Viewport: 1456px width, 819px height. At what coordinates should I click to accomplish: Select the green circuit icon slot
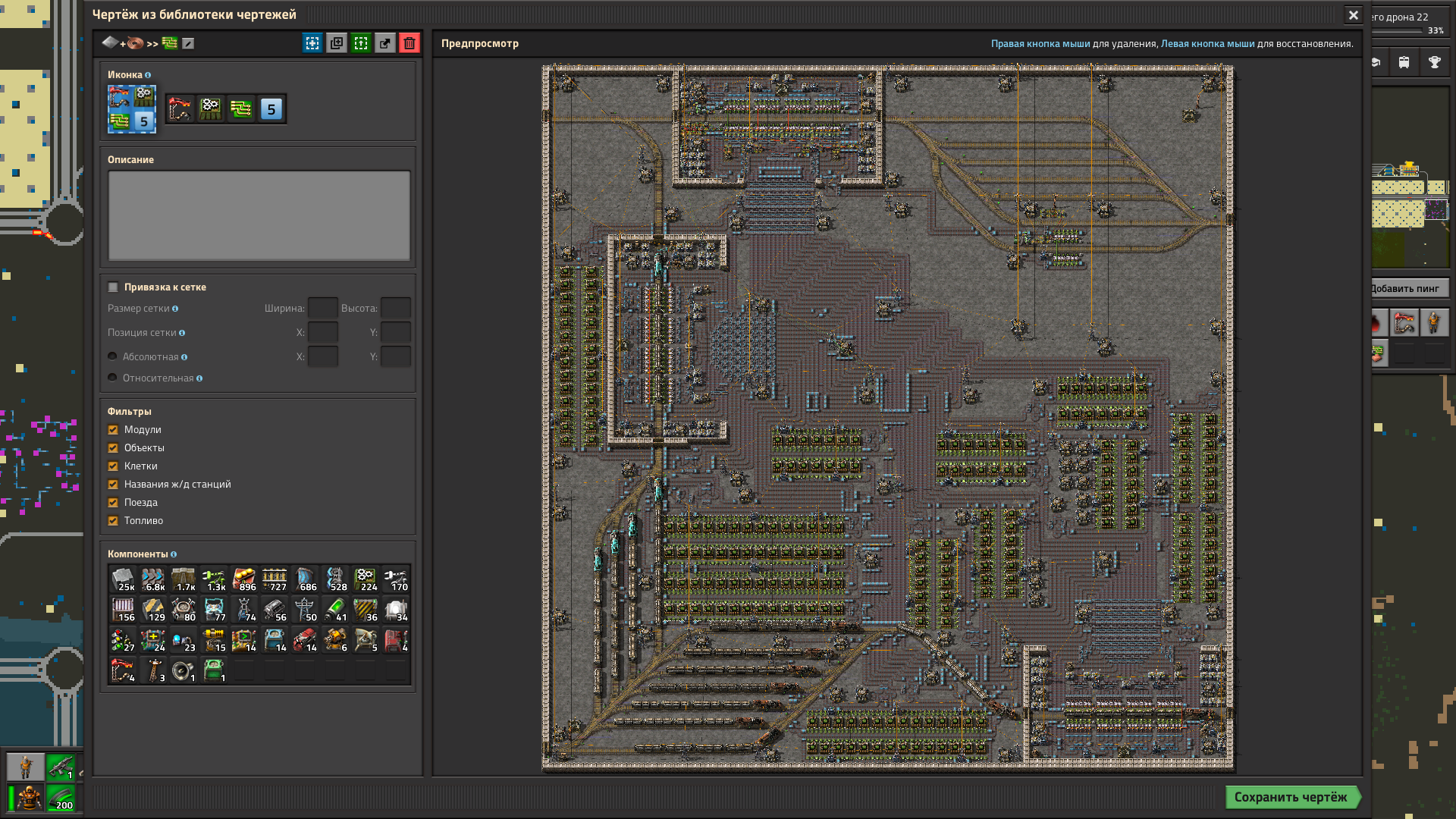[x=241, y=109]
